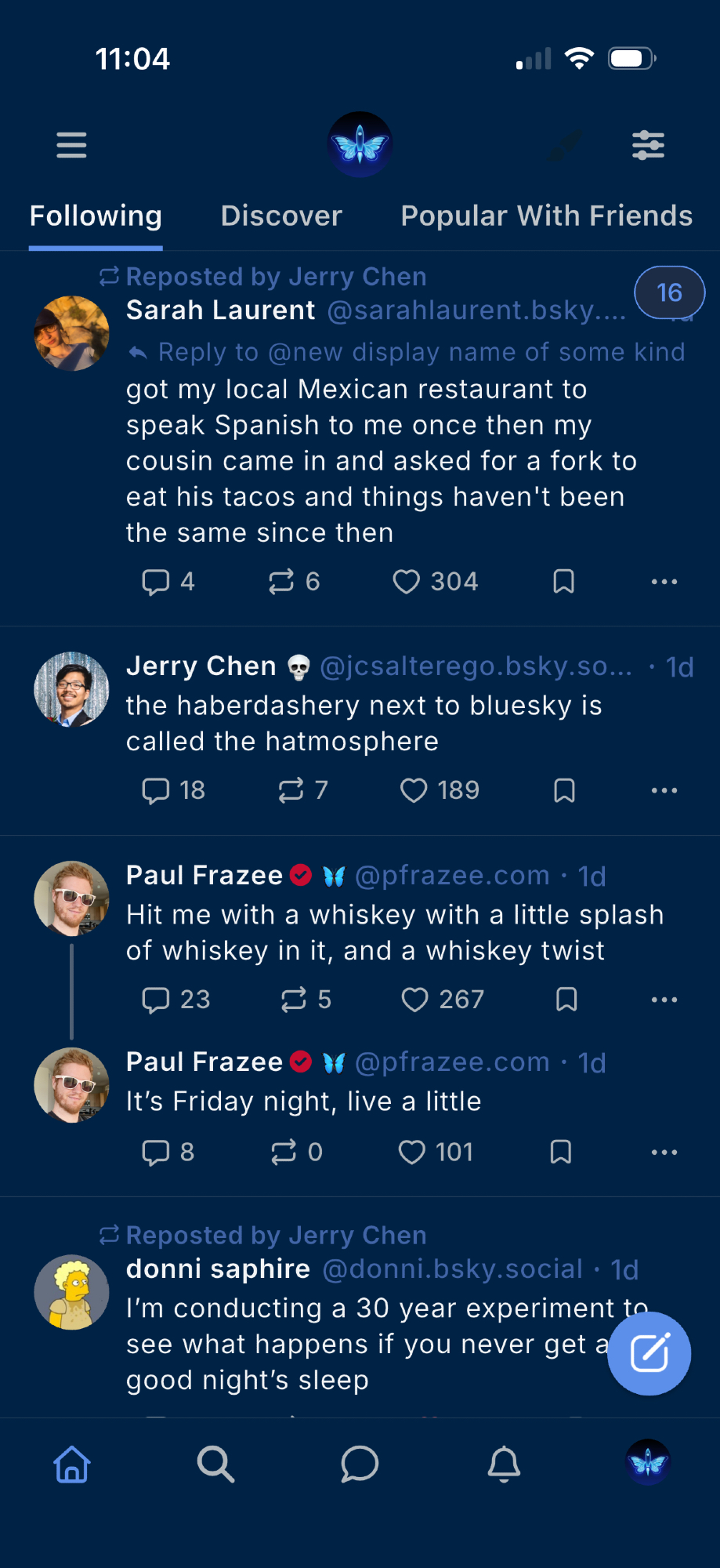Open donni saphire's profile avatar
The image size is (720, 1568).
click(71, 1292)
